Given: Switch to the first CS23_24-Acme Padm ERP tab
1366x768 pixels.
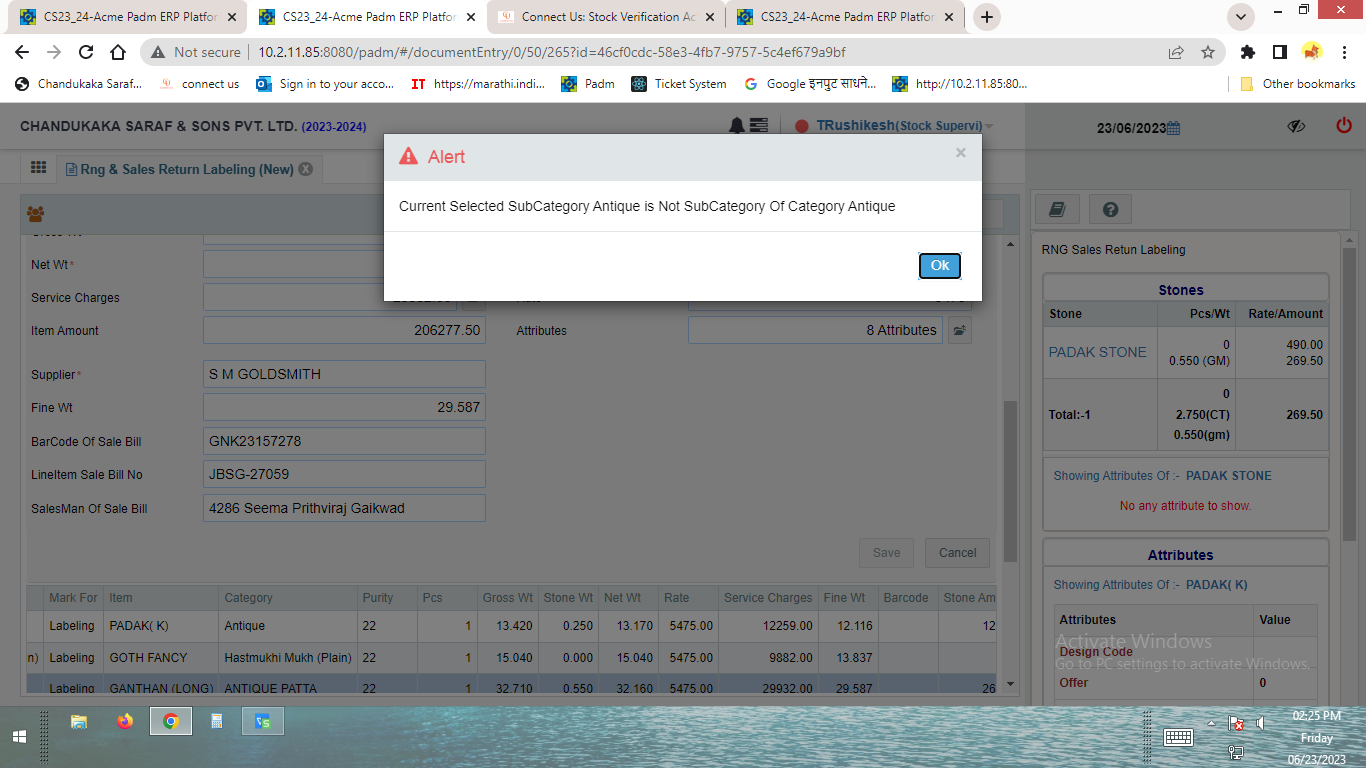Looking at the screenshot, I should (129, 17).
